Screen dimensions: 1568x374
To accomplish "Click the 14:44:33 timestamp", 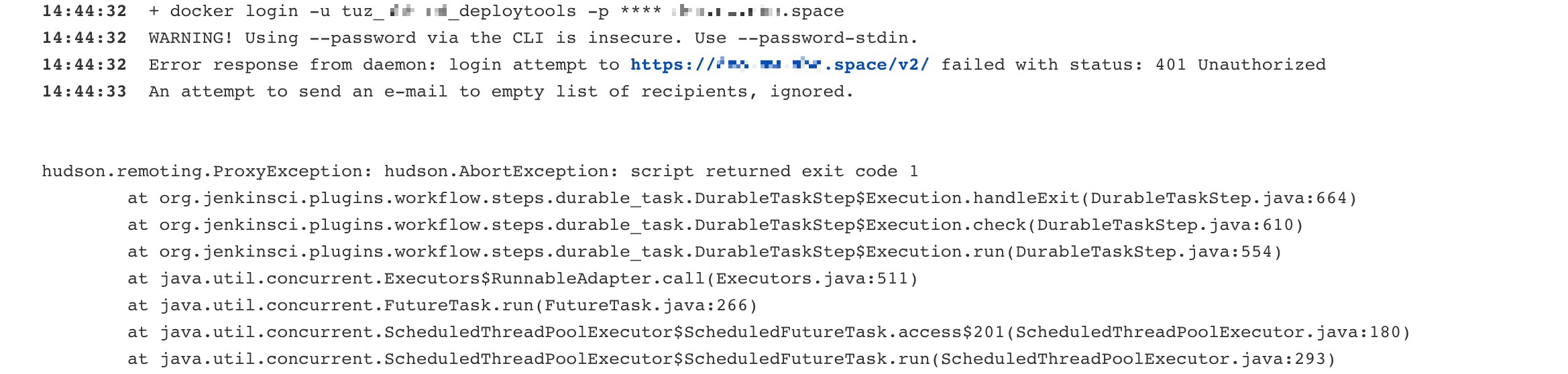I will tap(85, 92).
